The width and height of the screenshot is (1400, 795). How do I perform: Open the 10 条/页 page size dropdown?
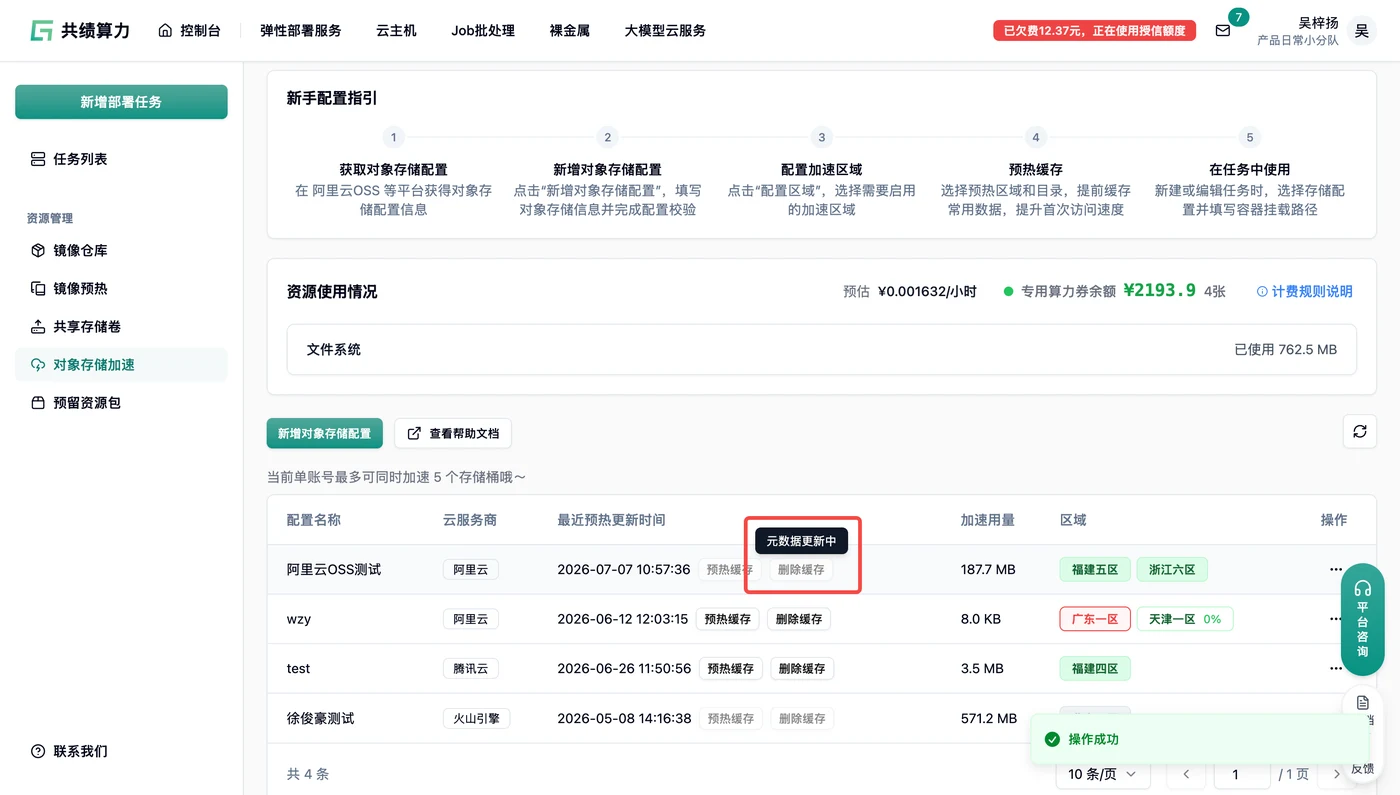[x=1102, y=774]
